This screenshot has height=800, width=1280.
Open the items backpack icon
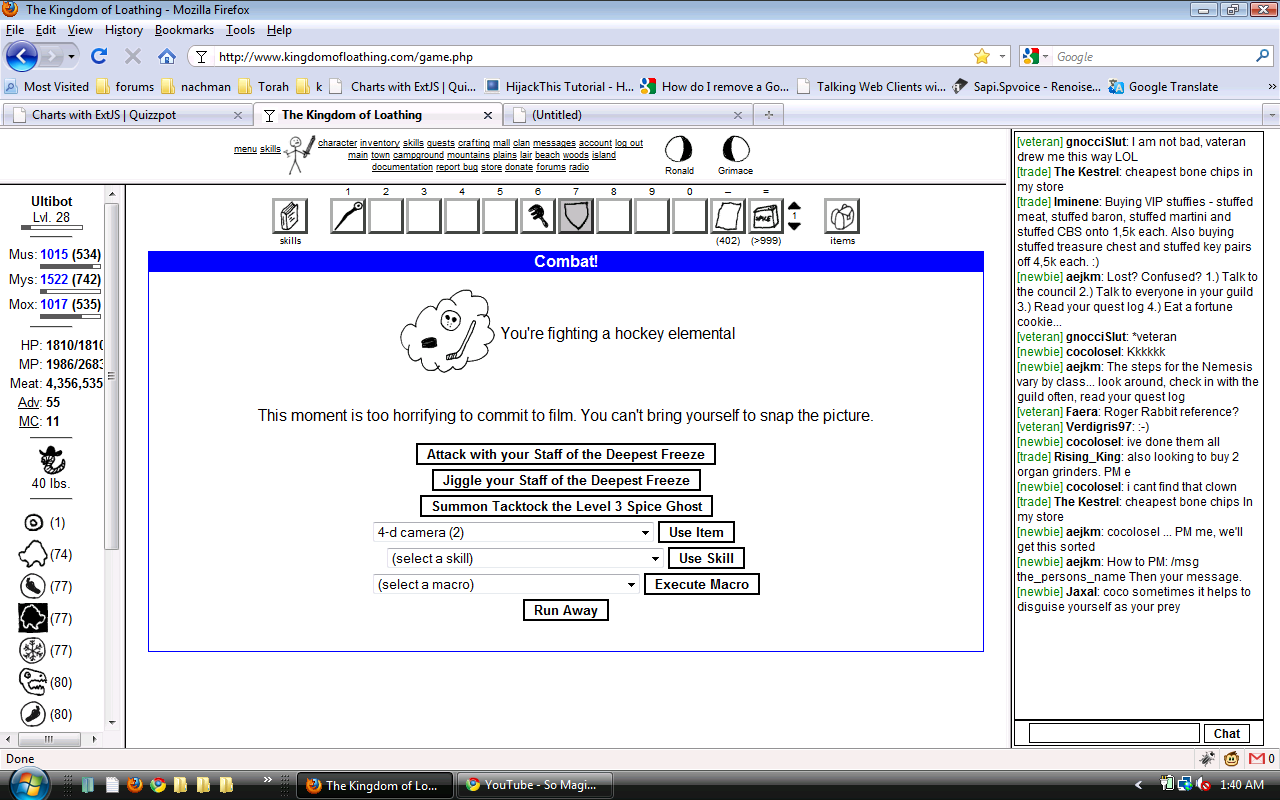(842, 216)
